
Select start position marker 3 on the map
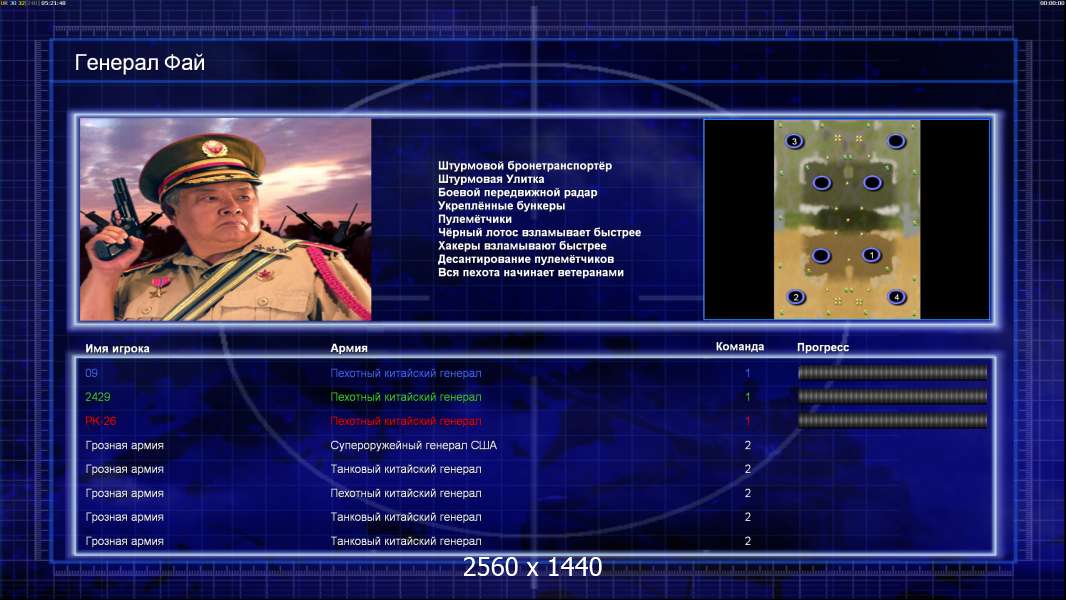793,141
